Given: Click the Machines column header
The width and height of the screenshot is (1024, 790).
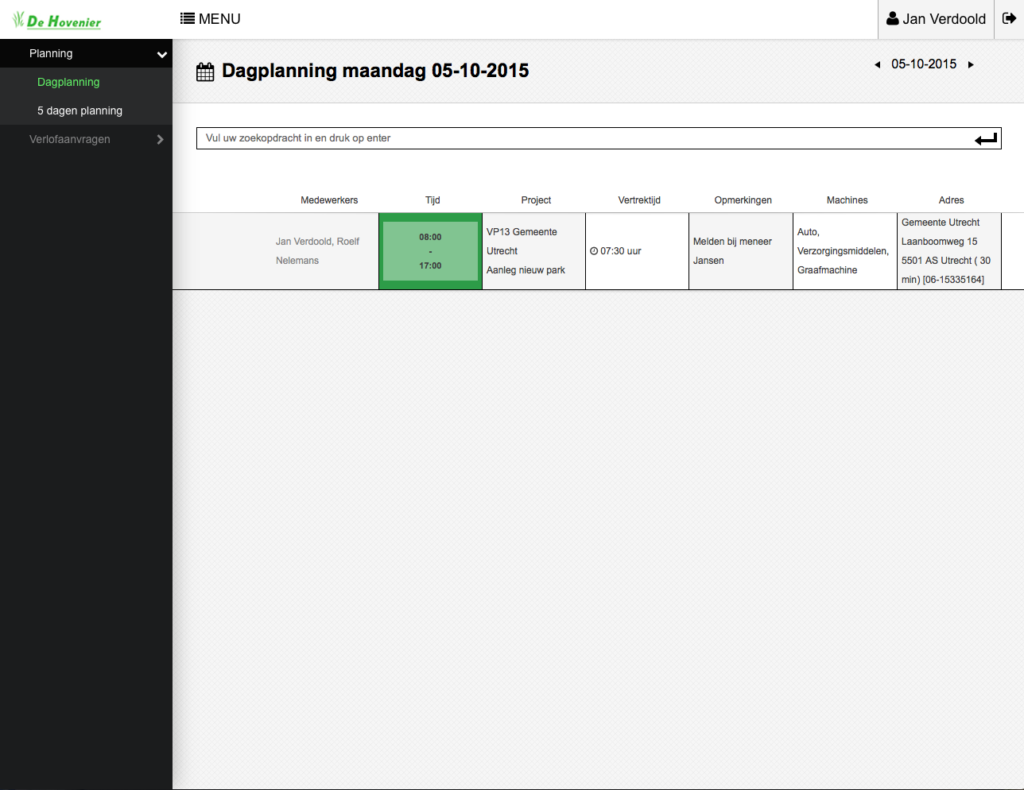Looking at the screenshot, I should click(x=847, y=200).
